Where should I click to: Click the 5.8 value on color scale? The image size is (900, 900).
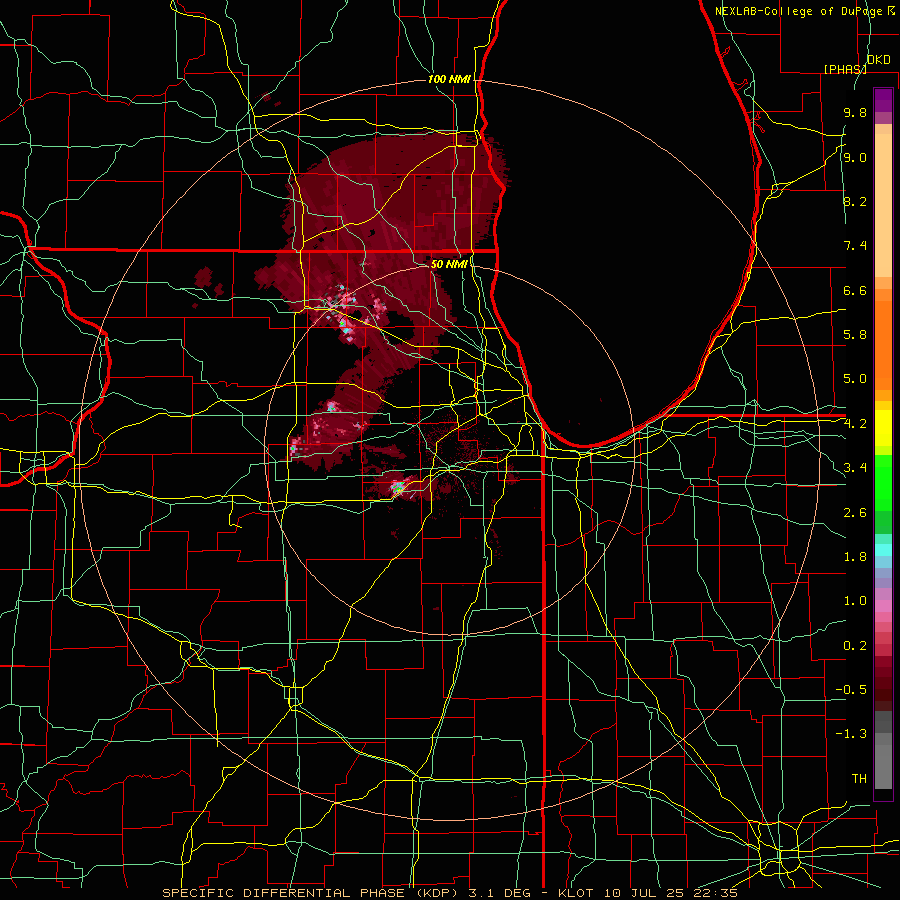tap(855, 335)
